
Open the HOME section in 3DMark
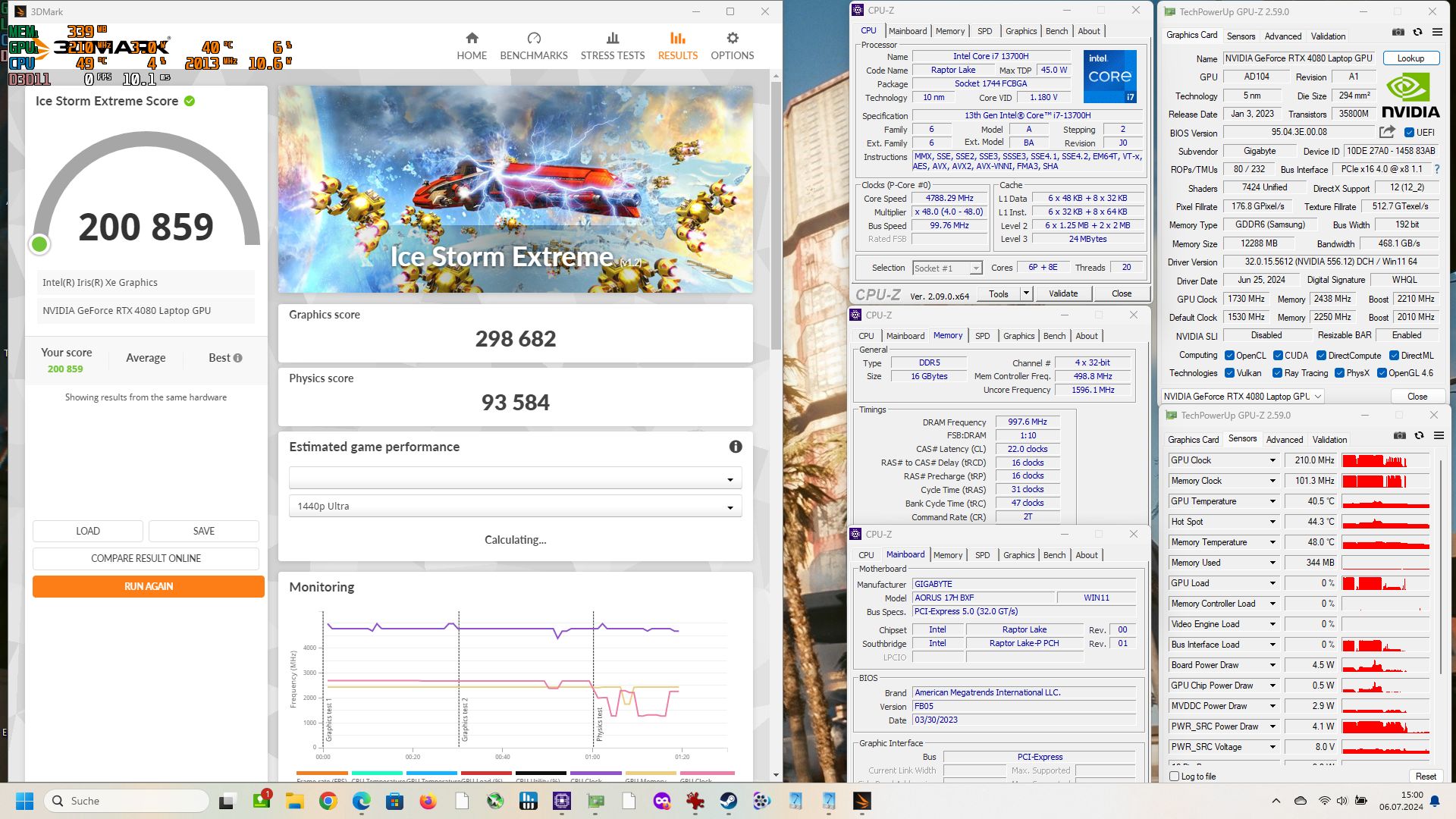click(472, 45)
